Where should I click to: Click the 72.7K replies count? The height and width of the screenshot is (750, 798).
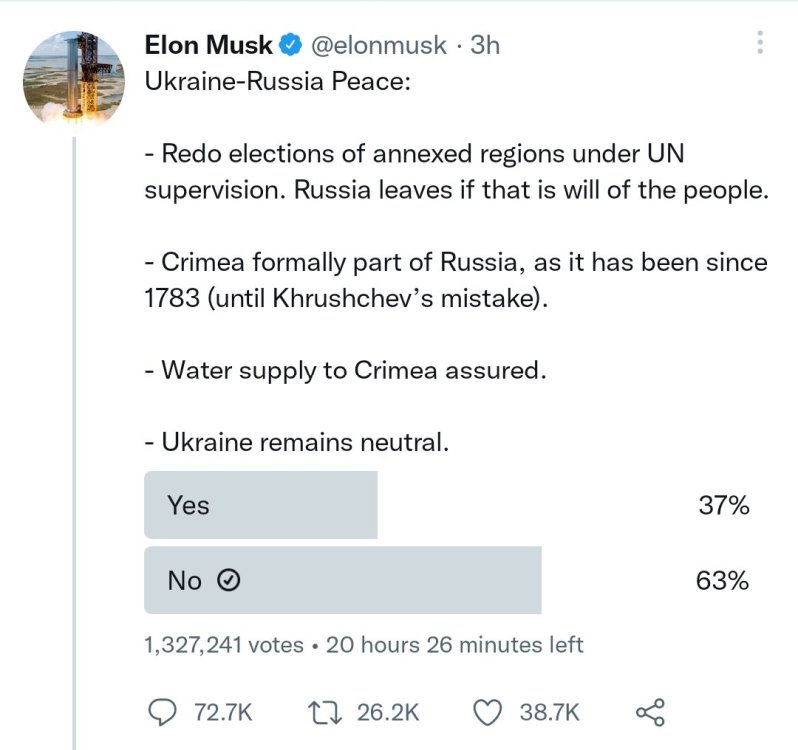pyautogui.click(x=221, y=712)
